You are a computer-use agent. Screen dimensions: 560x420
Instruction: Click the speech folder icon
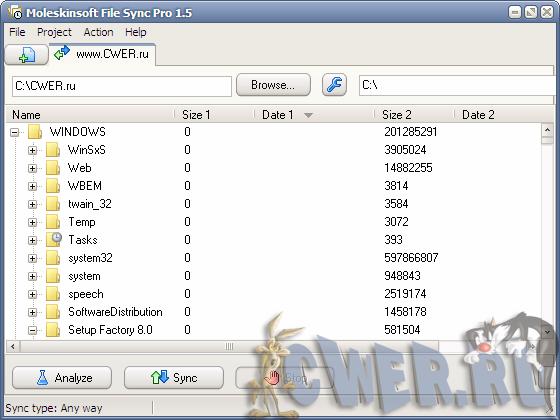pos(53,294)
